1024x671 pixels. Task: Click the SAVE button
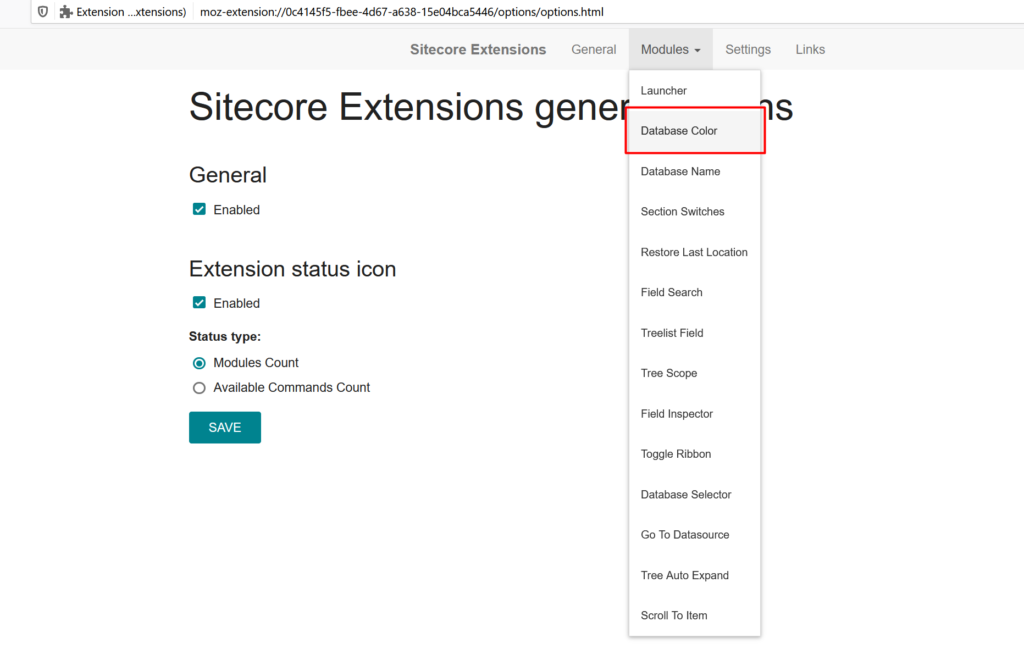[x=225, y=427]
